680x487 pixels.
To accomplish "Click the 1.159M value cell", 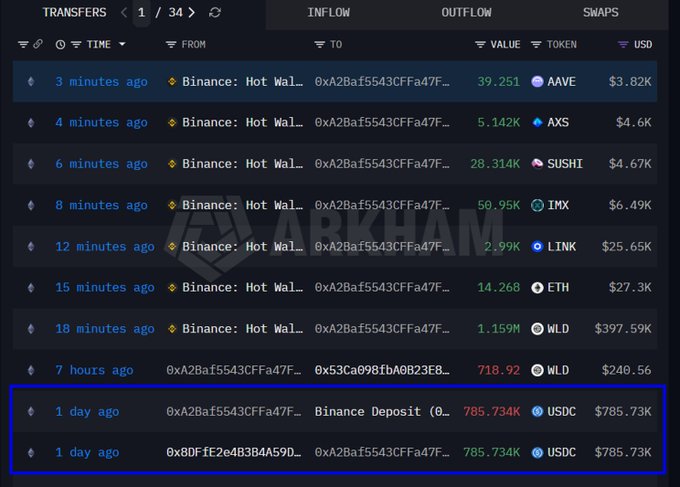I will coord(498,329).
